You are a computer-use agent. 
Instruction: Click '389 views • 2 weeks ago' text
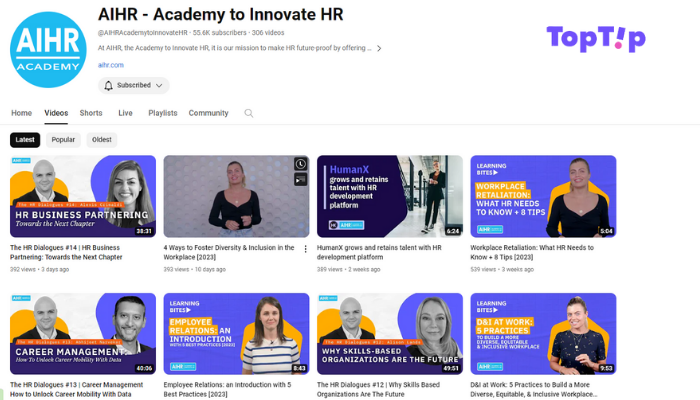pos(348,269)
